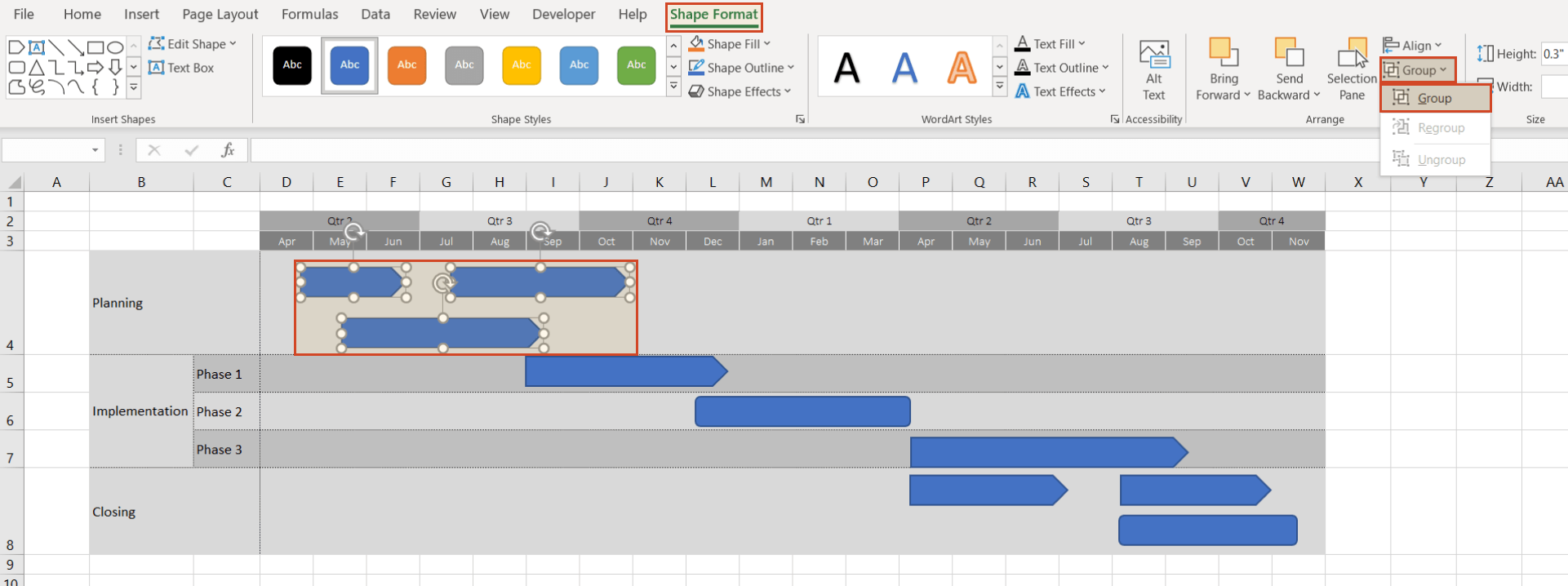Click the Alt Text icon

(x=1153, y=55)
